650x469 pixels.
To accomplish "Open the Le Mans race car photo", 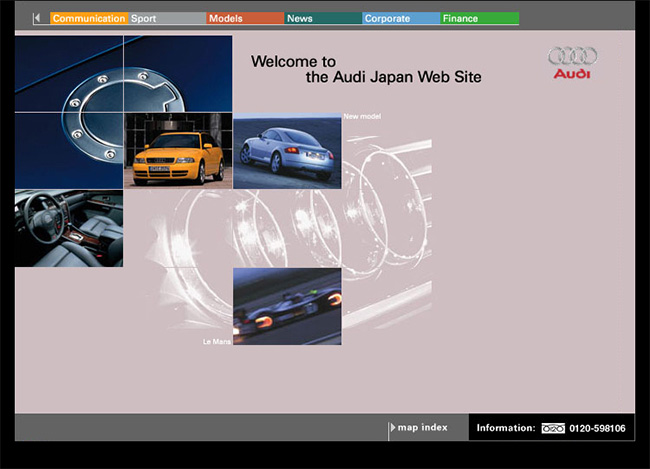I will point(287,306).
